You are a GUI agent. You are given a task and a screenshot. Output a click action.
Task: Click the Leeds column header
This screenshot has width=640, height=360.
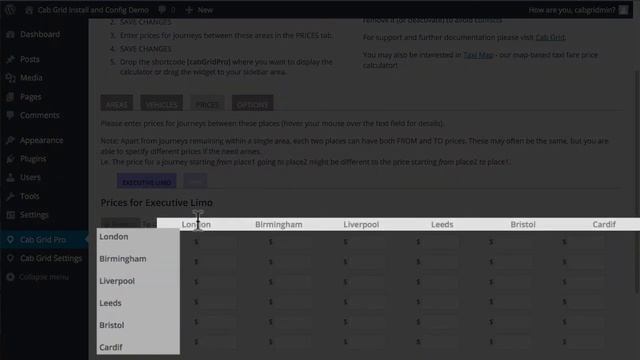click(442, 224)
